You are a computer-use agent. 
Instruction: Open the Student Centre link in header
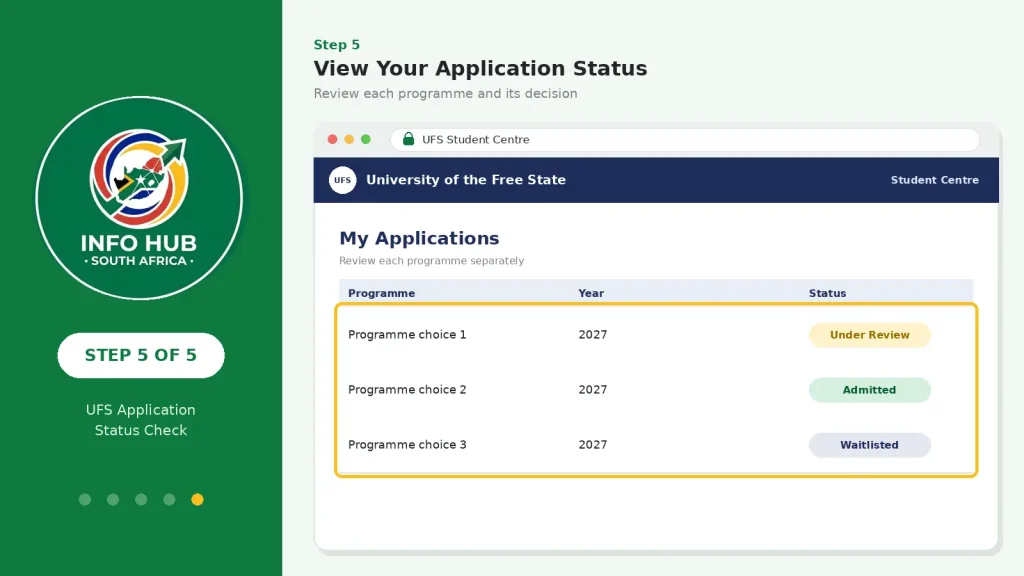coord(935,180)
